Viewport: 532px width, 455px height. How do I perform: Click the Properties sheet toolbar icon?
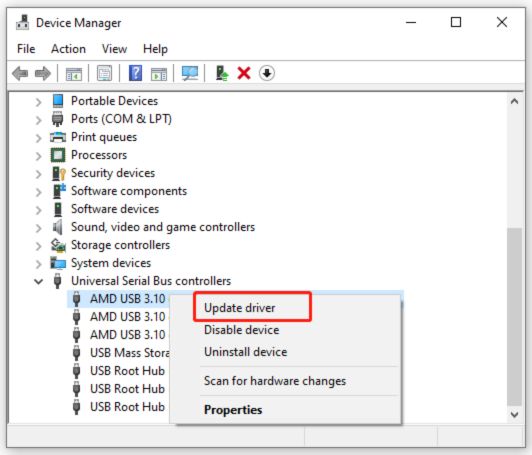coord(104,73)
